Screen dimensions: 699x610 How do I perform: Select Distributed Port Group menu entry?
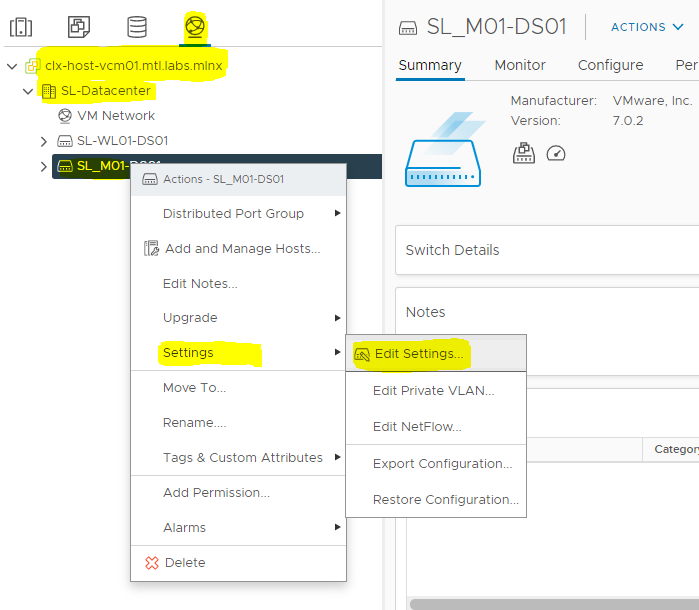point(238,214)
